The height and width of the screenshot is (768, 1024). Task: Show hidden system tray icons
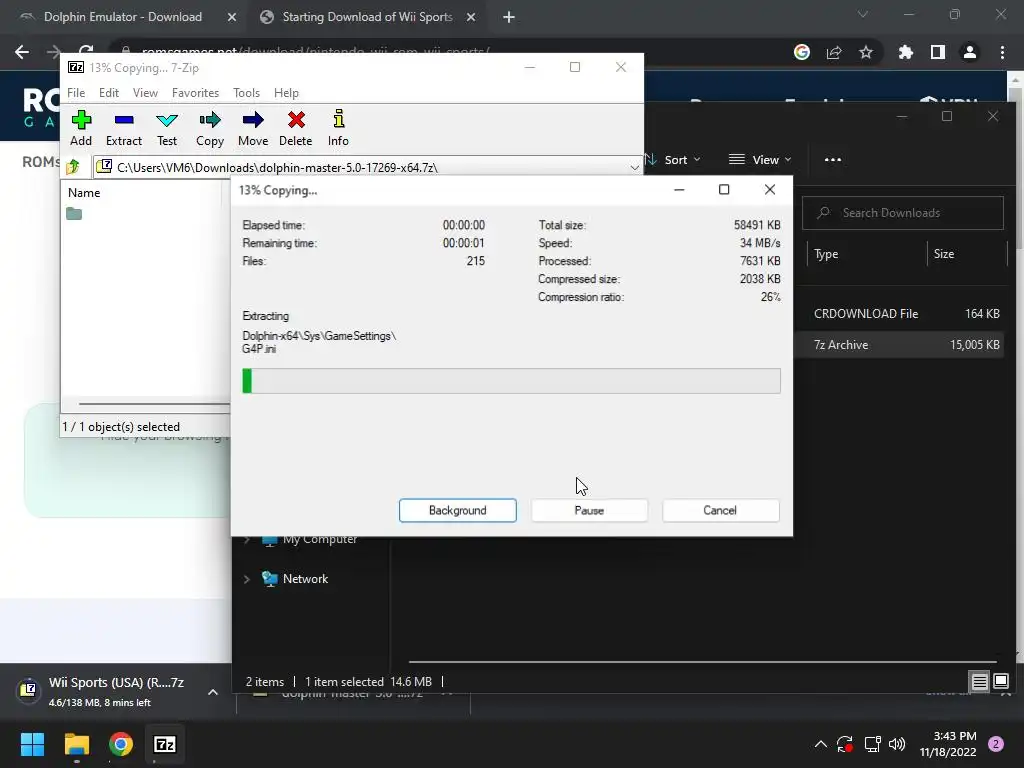(821, 744)
